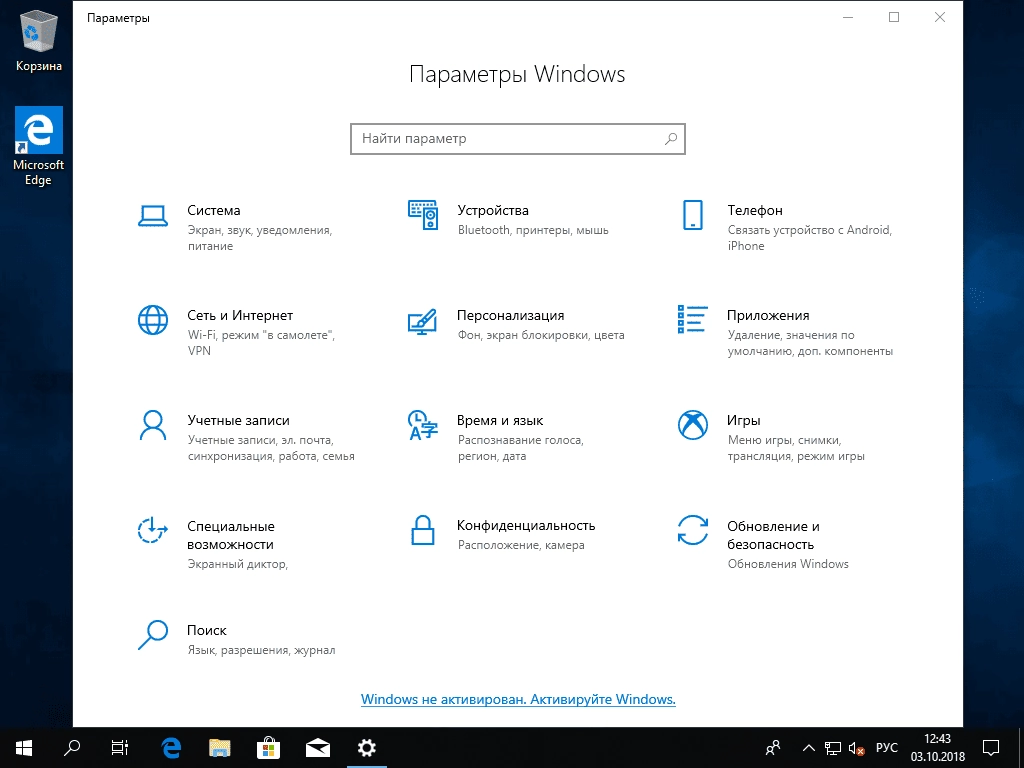Switch input language РУС indicator
The height and width of the screenshot is (768, 1024).
tap(887, 748)
